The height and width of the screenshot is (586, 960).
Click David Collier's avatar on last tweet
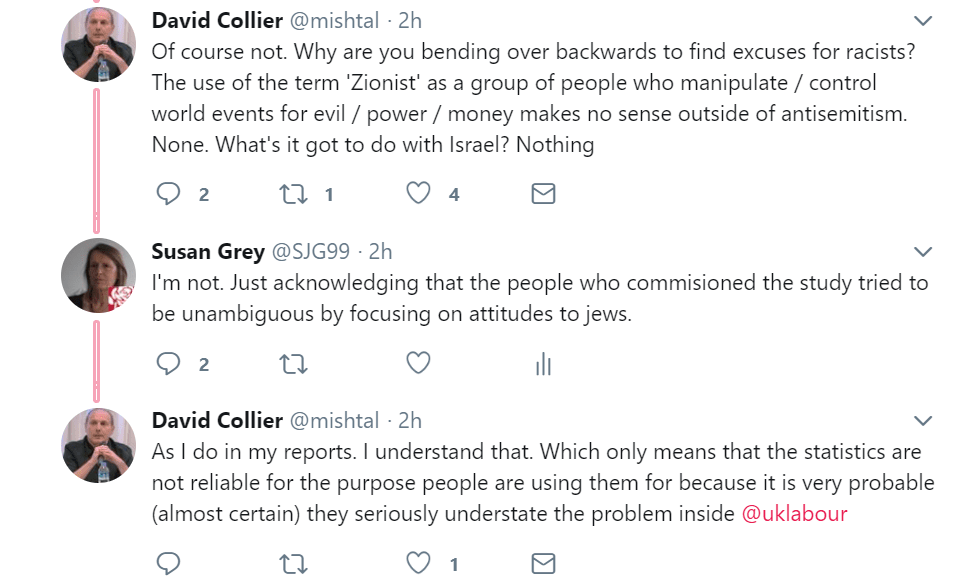pyautogui.click(x=98, y=445)
